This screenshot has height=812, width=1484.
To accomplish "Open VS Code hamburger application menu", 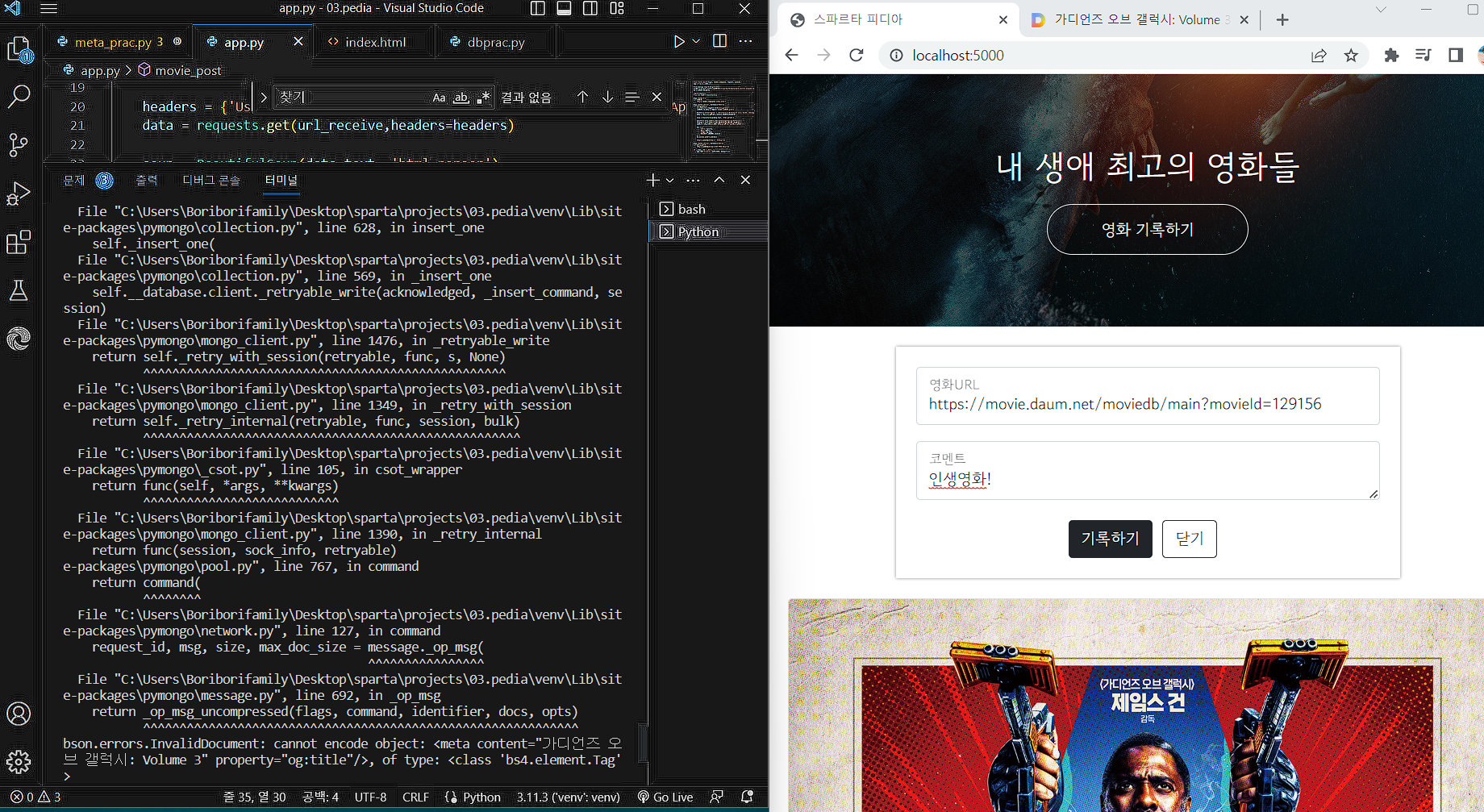I will (x=48, y=9).
